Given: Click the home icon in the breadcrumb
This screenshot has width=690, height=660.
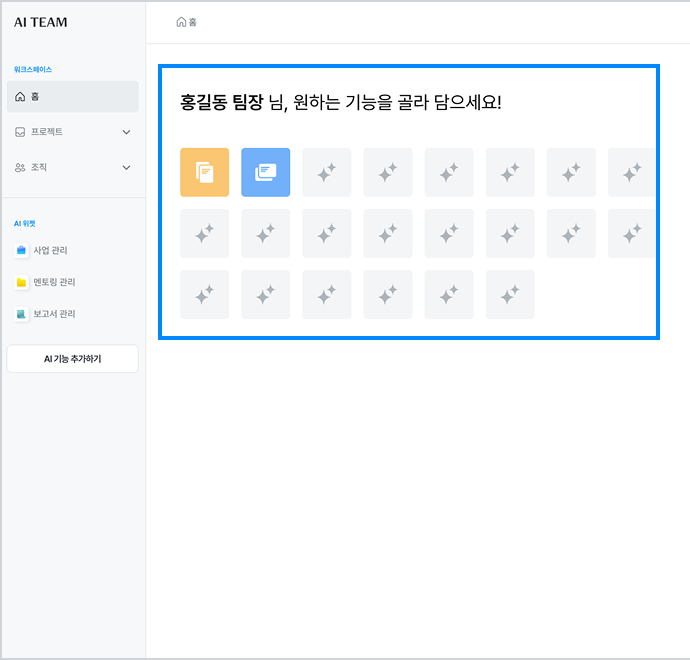Looking at the screenshot, I should 181,22.
